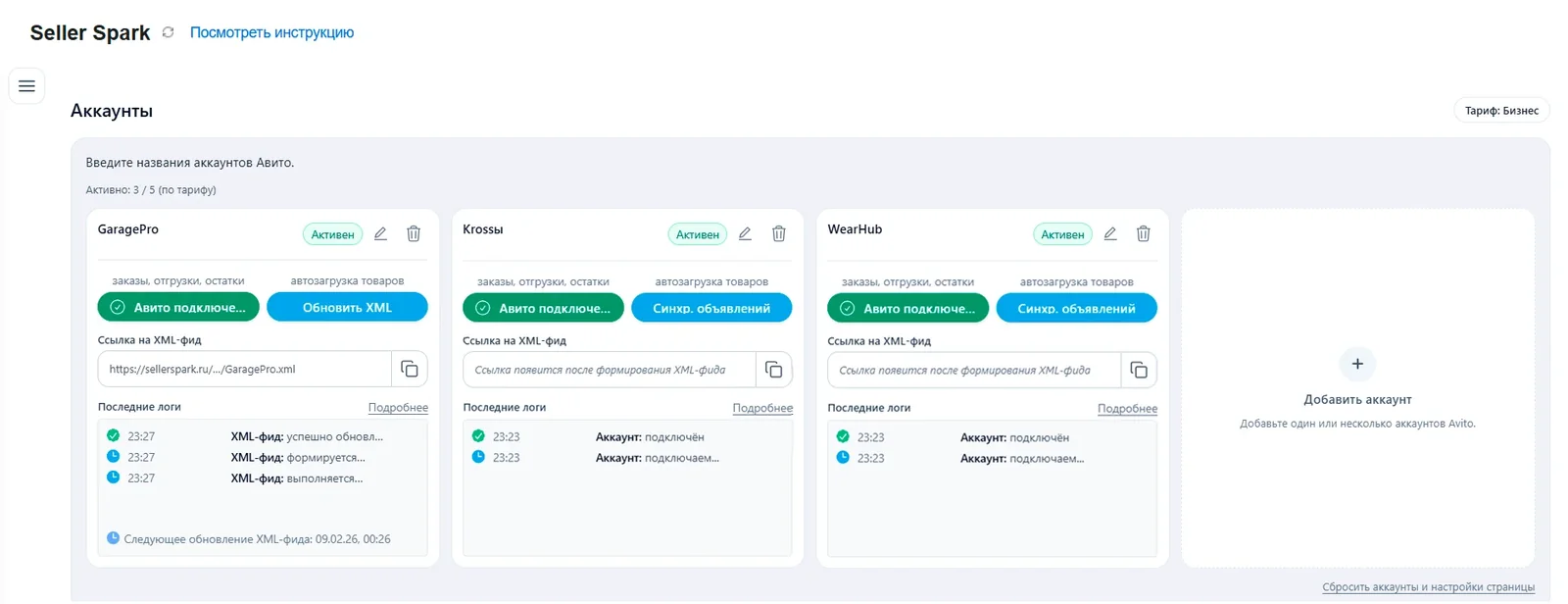Edit the WearHub account name

1109,233
